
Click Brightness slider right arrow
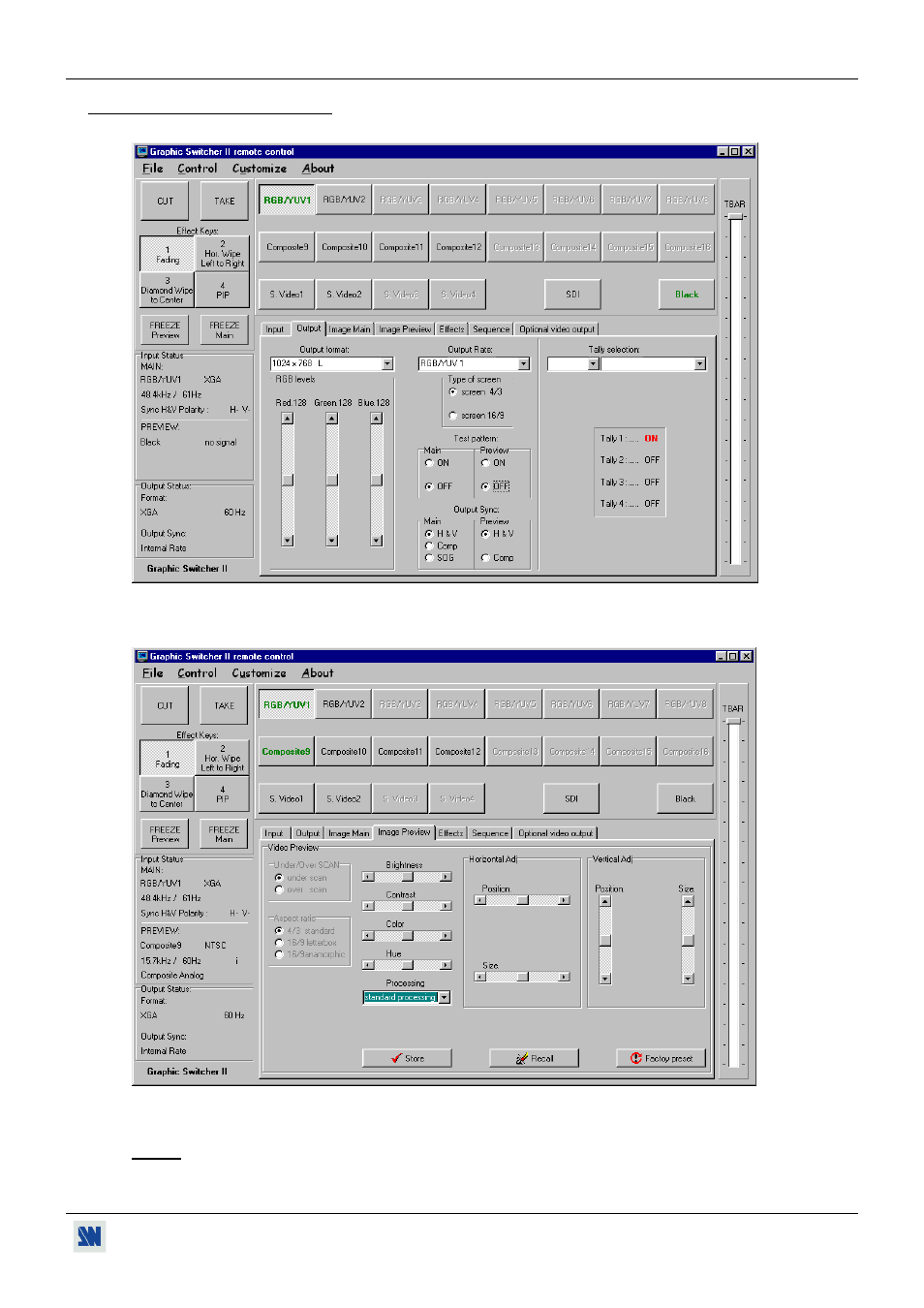click(446, 877)
